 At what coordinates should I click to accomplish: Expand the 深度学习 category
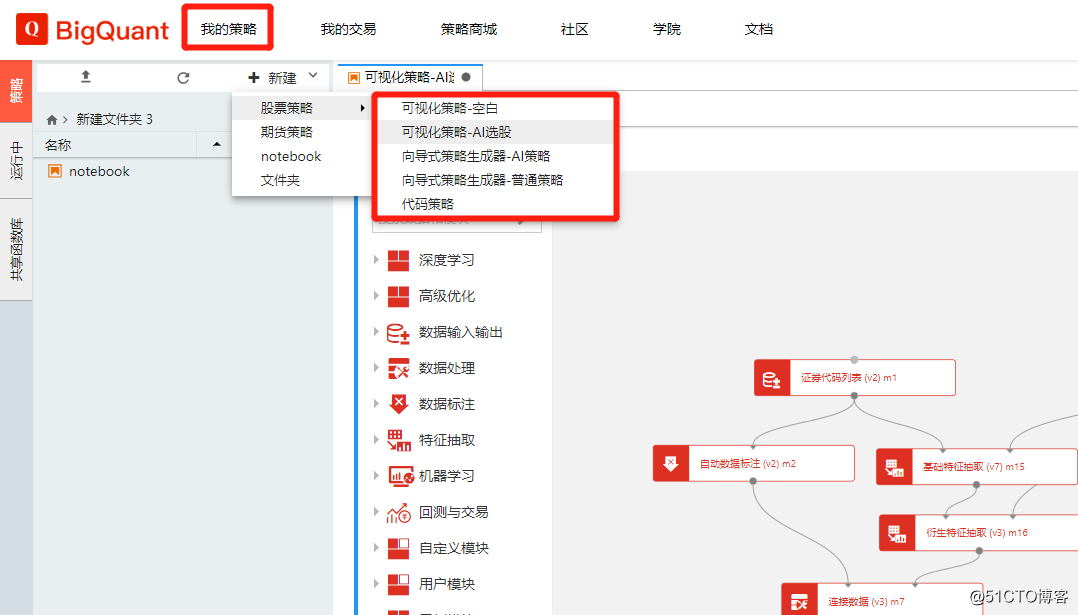376,260
